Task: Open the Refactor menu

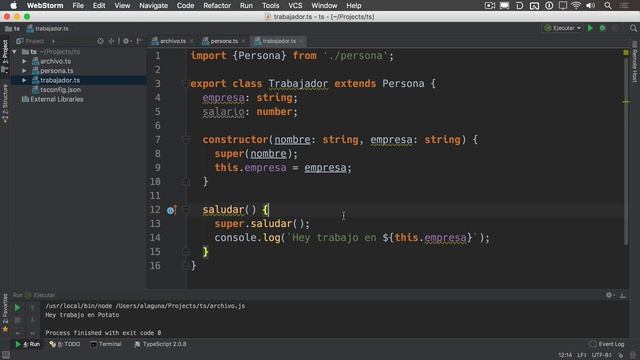Action: [217, 6]
